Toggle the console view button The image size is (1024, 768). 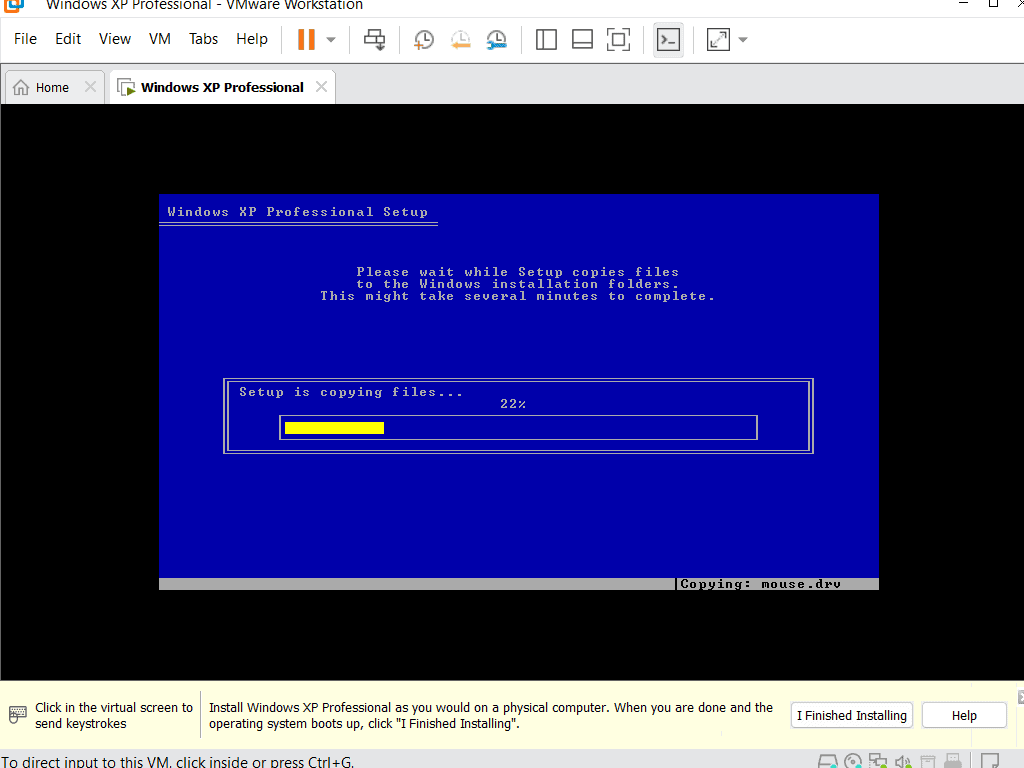[x=668, y=40]
